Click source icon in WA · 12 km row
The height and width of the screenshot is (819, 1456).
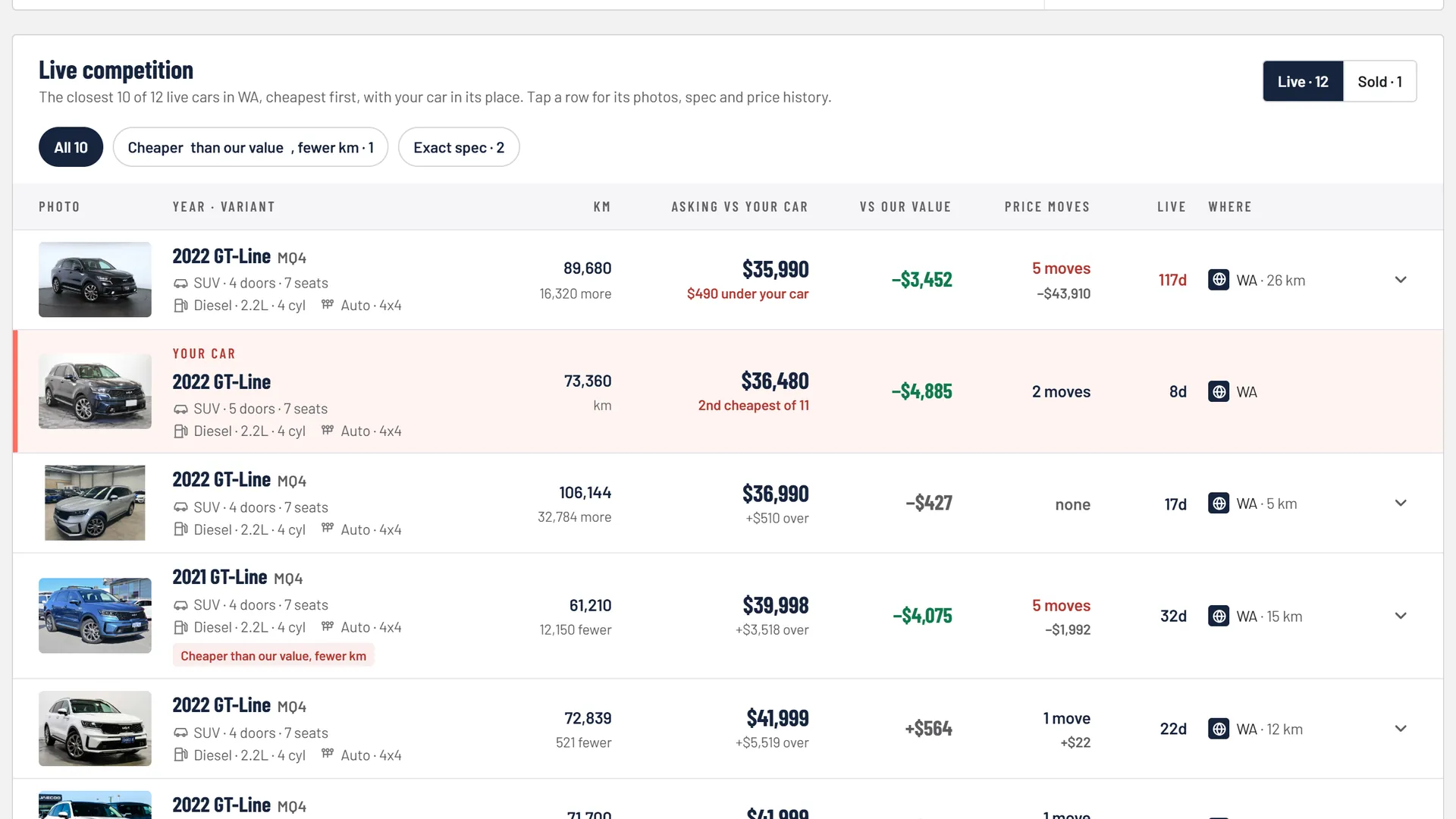pyautogui.click(x=1219, y=729)
